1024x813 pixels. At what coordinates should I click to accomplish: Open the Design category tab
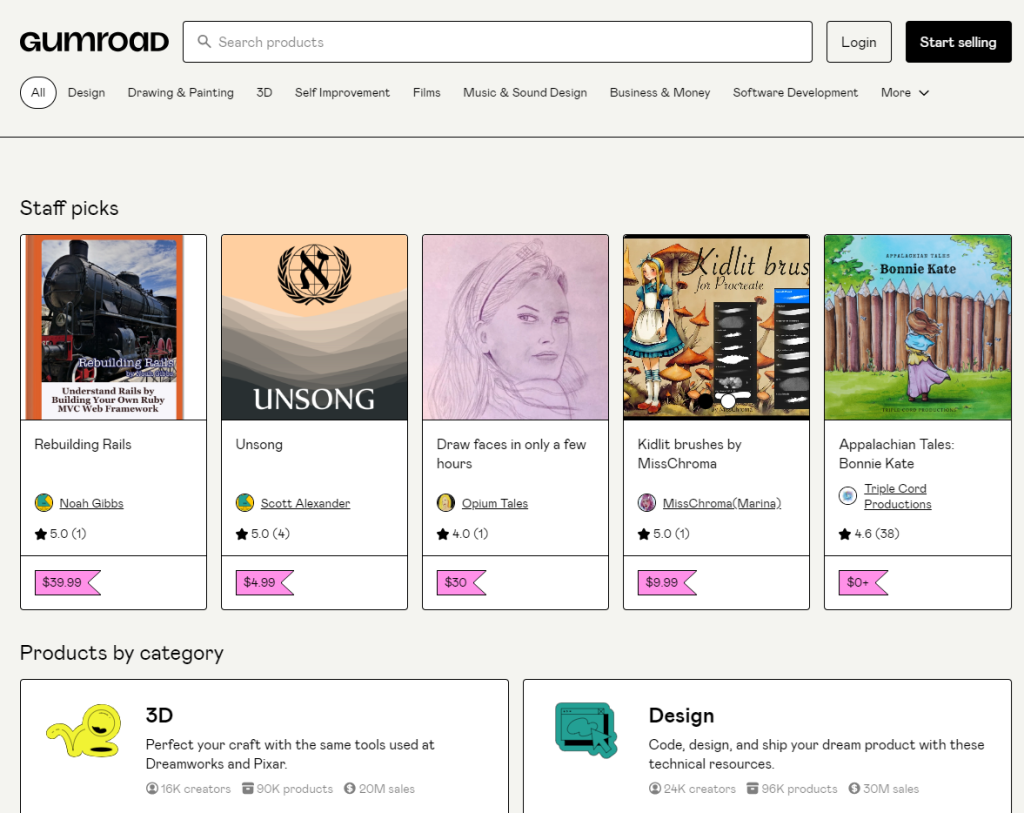[86, 93]
